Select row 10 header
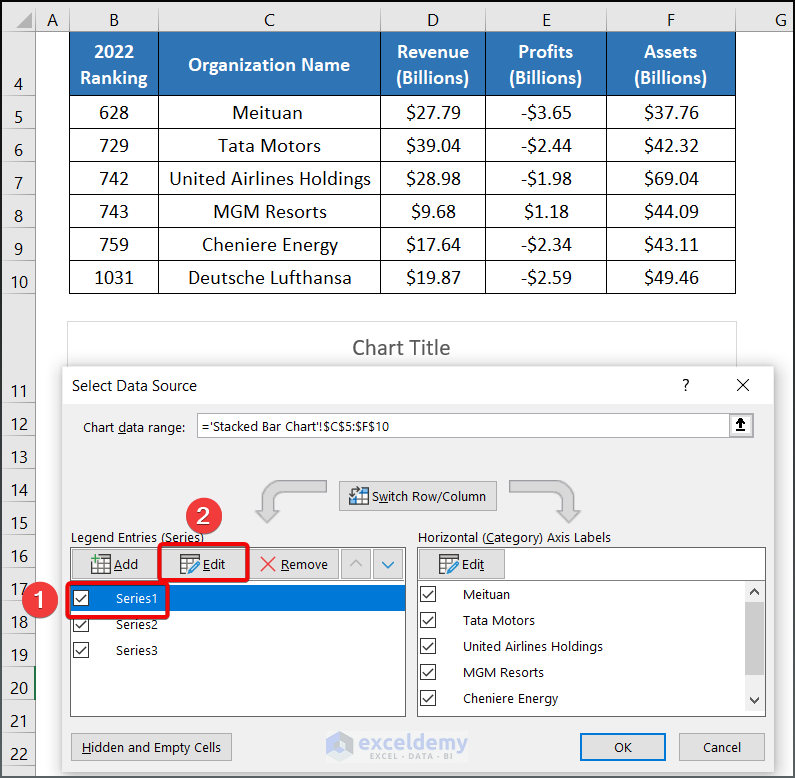 19,277
